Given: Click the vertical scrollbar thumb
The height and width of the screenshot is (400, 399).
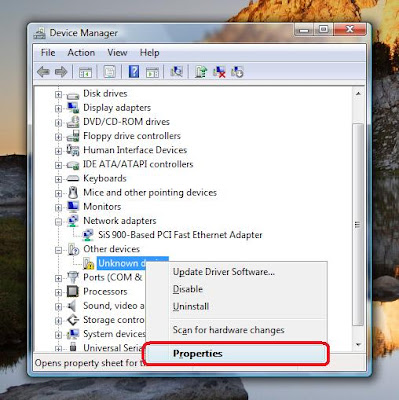Looking at the screenshot, I should pyautogui.click(x=358, y=224).
